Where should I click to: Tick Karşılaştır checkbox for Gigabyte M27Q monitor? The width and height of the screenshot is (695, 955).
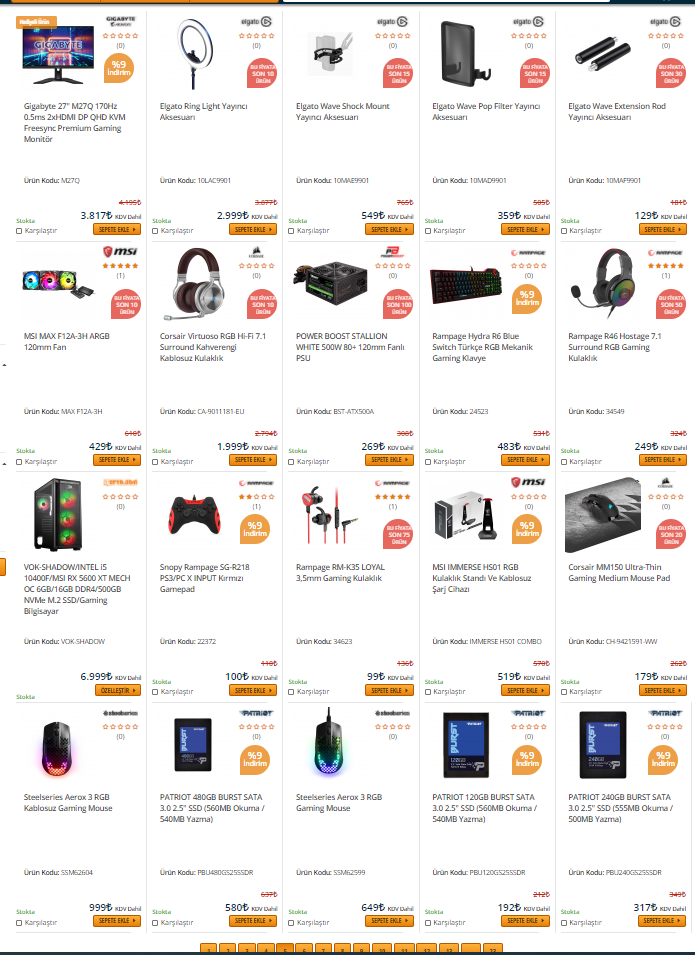pyautogui.click(x=19, y=231)
